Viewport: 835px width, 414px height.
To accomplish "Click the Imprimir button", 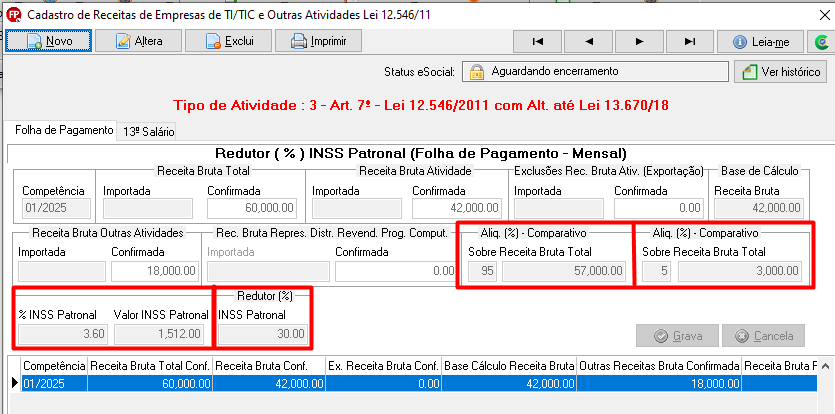I will point(318,41).
